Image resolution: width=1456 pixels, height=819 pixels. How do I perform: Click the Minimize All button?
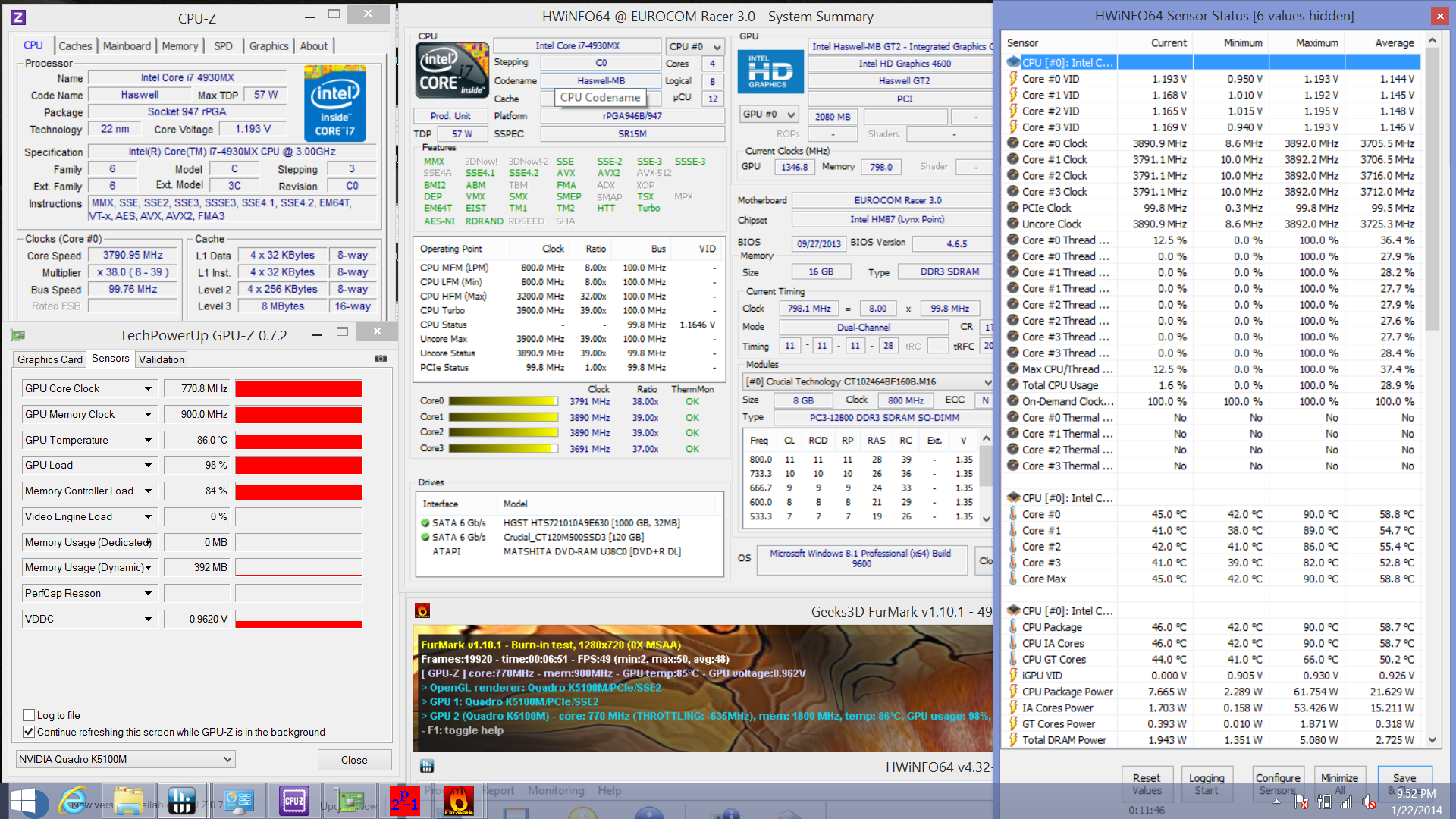pyautogui.click(x=1339, y=783)
